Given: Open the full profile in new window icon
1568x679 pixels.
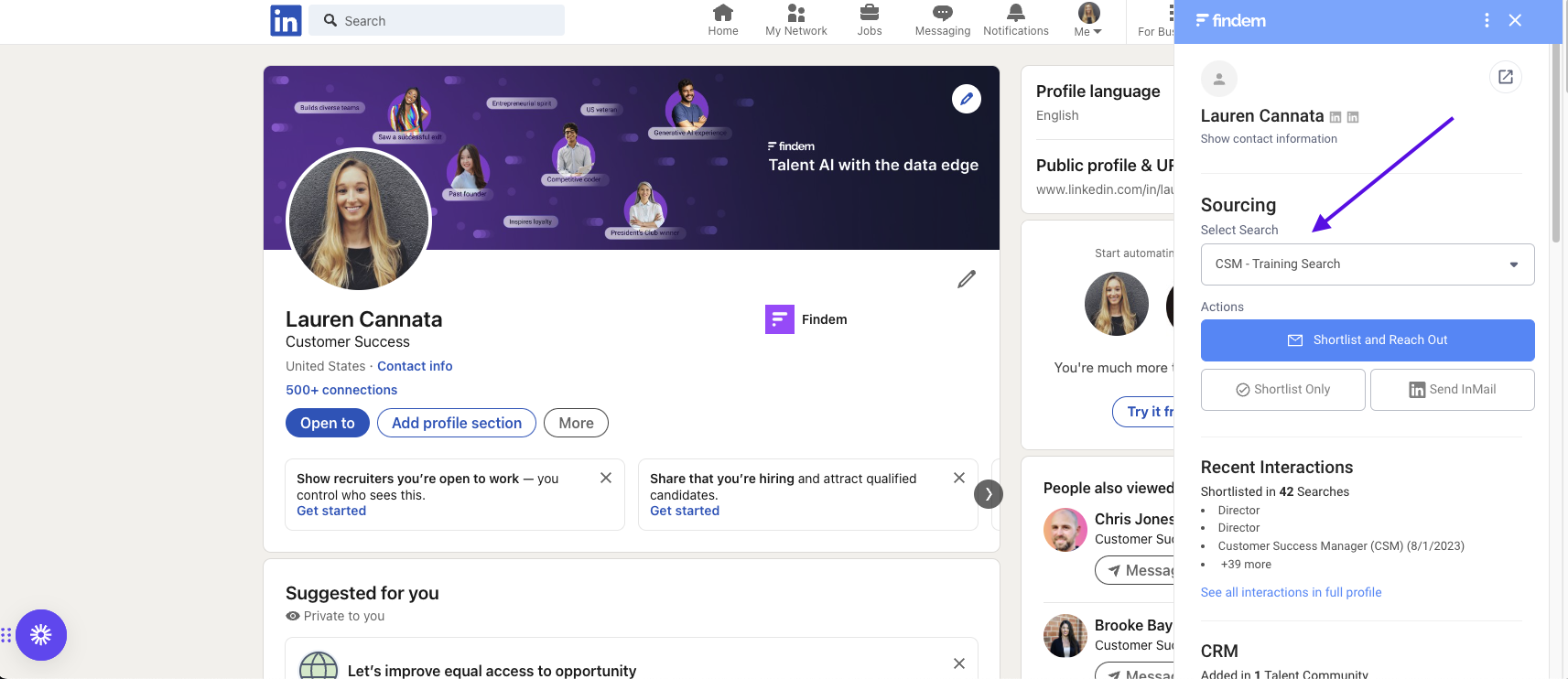Looking at the screenshot, I should coord(1506,77).
